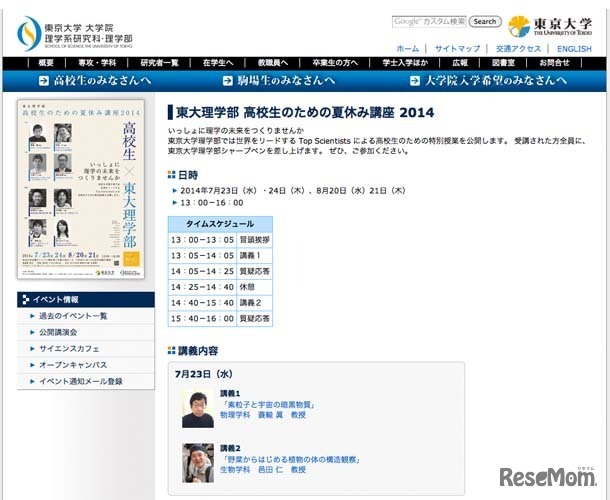
Task: Click the 物理学科 professor name line
Action: coord(263,415)
